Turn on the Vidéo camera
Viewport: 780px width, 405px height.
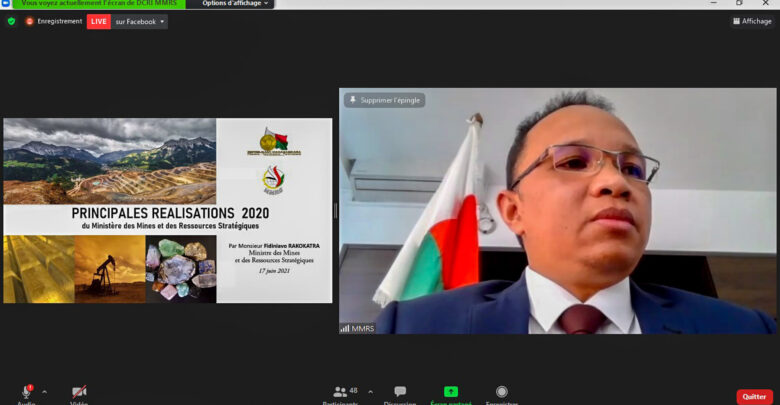pos(79,392)
